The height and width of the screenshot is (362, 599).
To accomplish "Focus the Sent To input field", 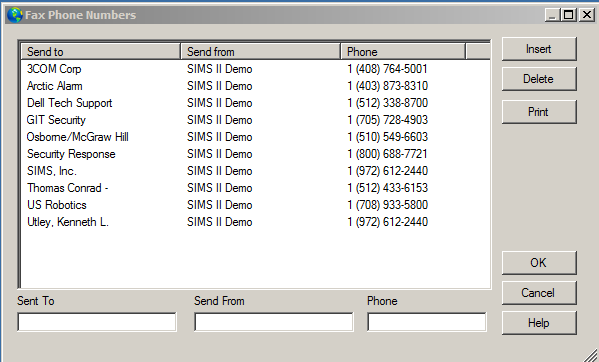I will [x=97, y=322].
